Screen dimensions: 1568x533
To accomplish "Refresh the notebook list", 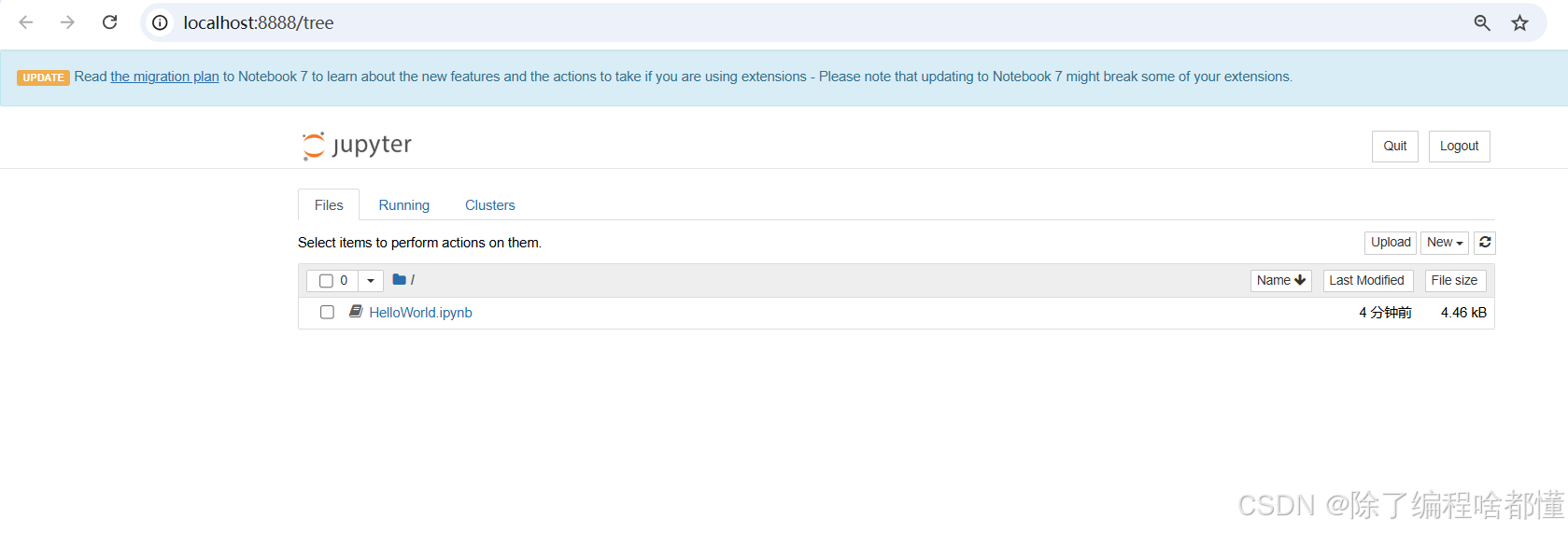I will pyautogui.click(x=1485, y=243).
